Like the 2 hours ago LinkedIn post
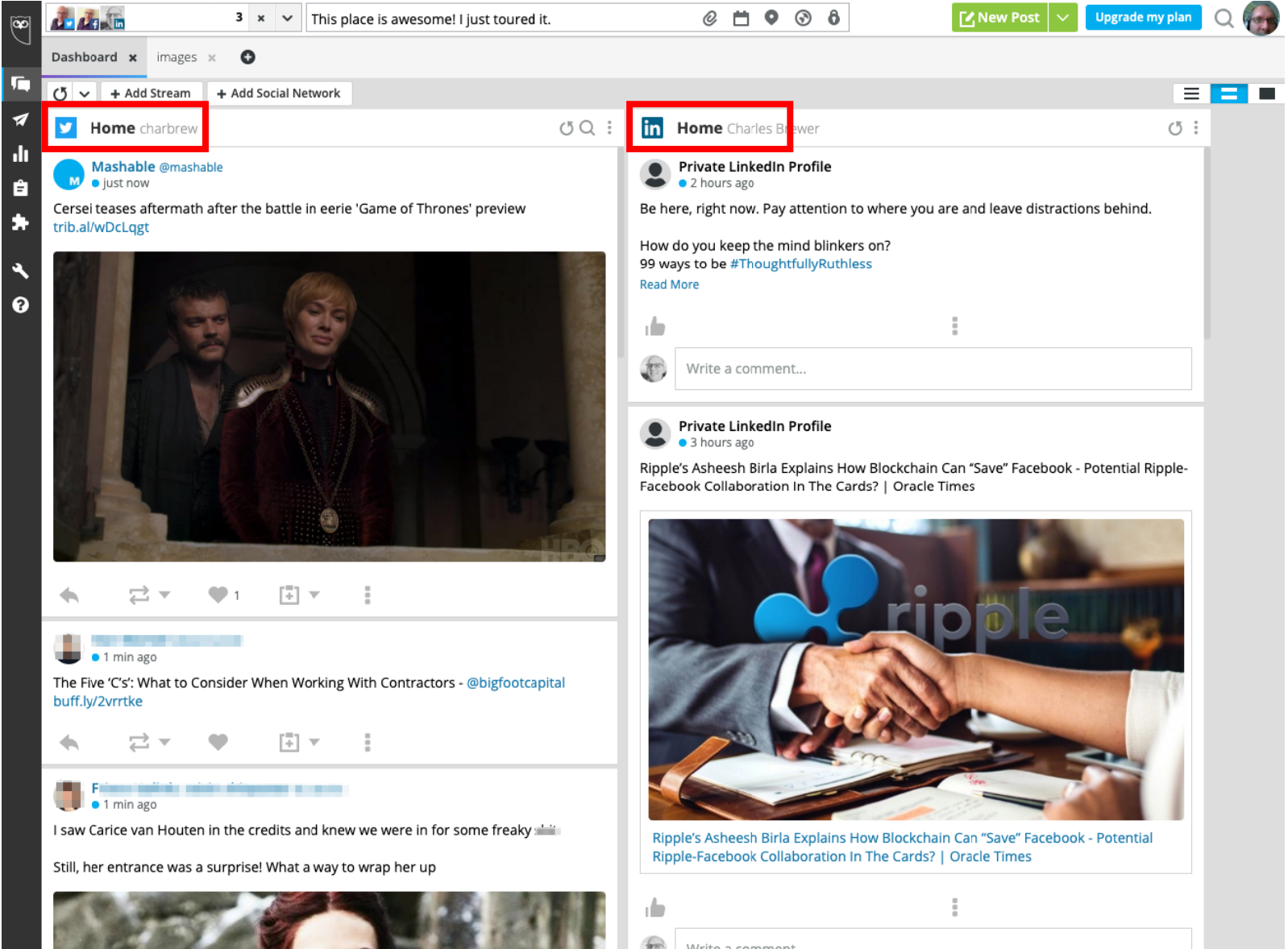Screen dimensions: 1288x949 [x=655, y=326]
